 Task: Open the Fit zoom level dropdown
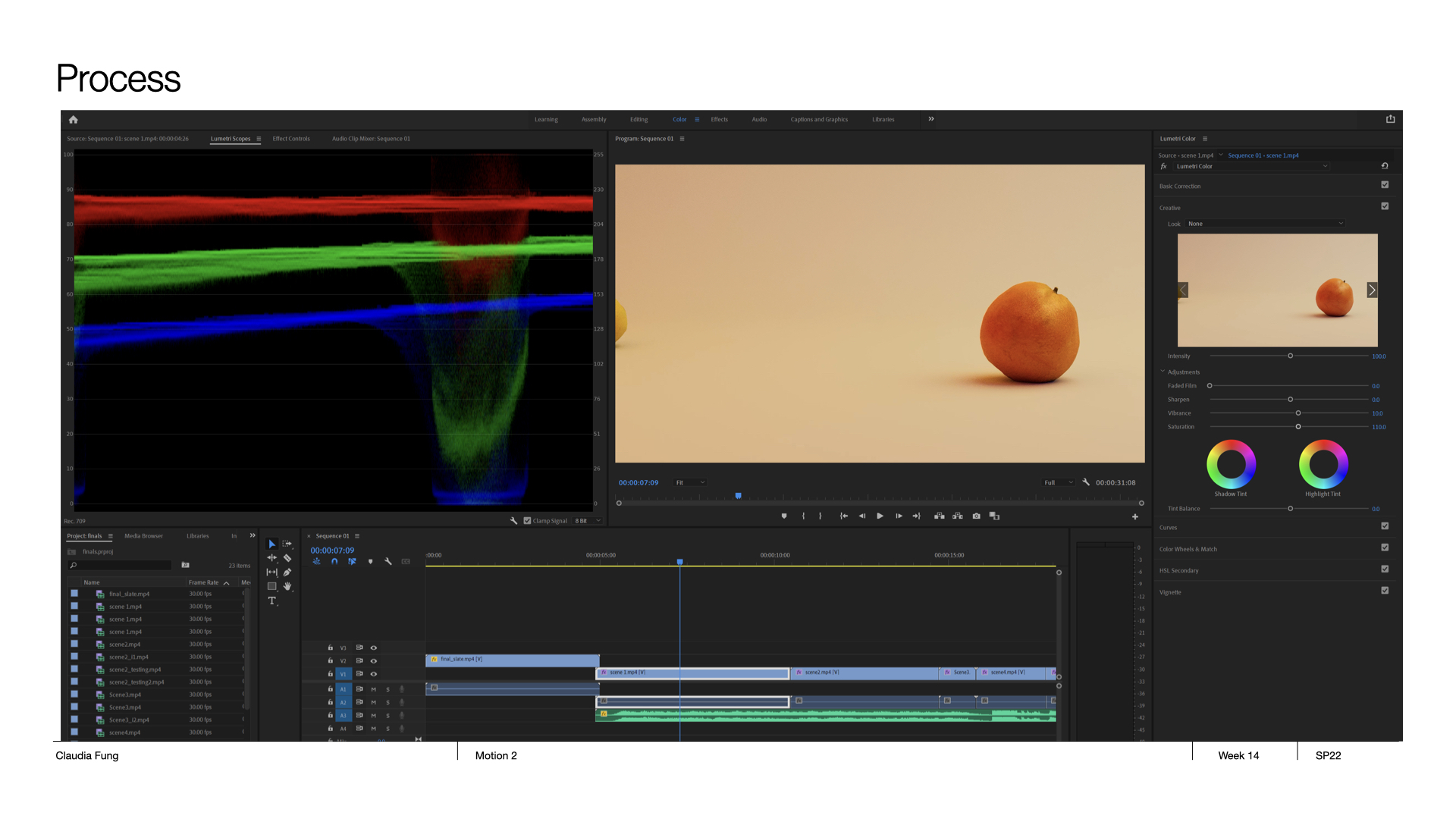(690, 482)
